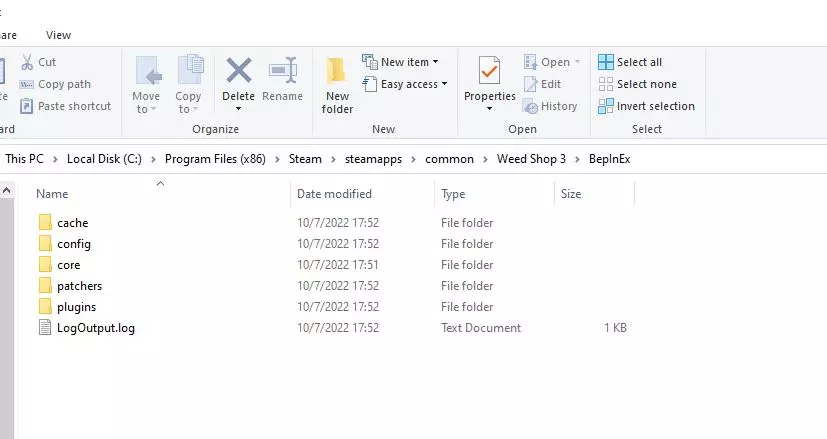Image resolution: width=827 pixels, height=439 pixels.
Task: Navigate to Weed Shop 3 breadcrumb
Action: tap(531, 159)
